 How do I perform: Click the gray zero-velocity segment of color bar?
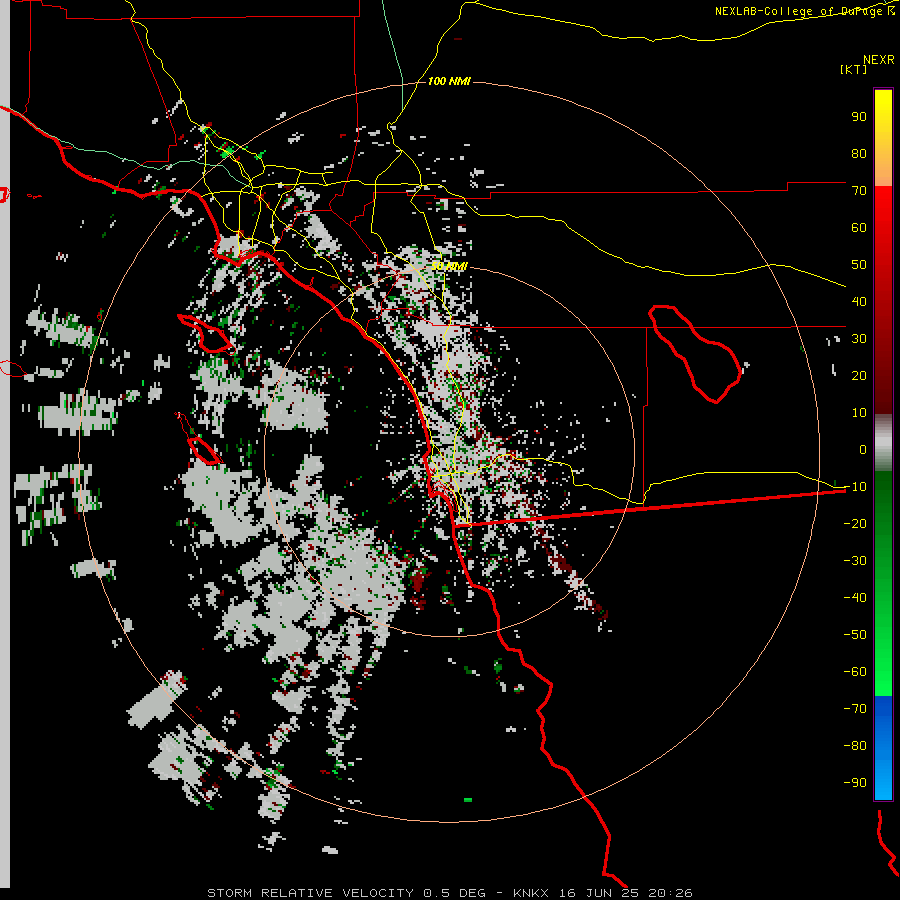point(883,443)
